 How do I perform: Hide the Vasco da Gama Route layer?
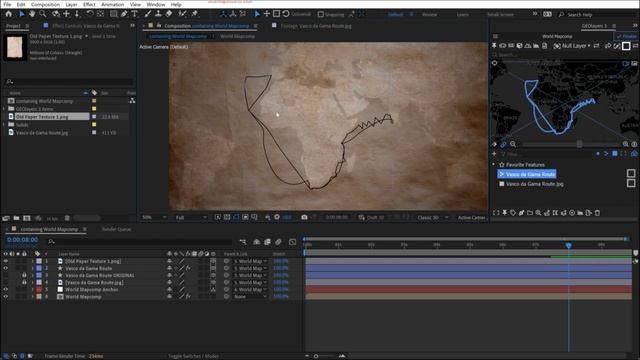click(x=6, y=268)
